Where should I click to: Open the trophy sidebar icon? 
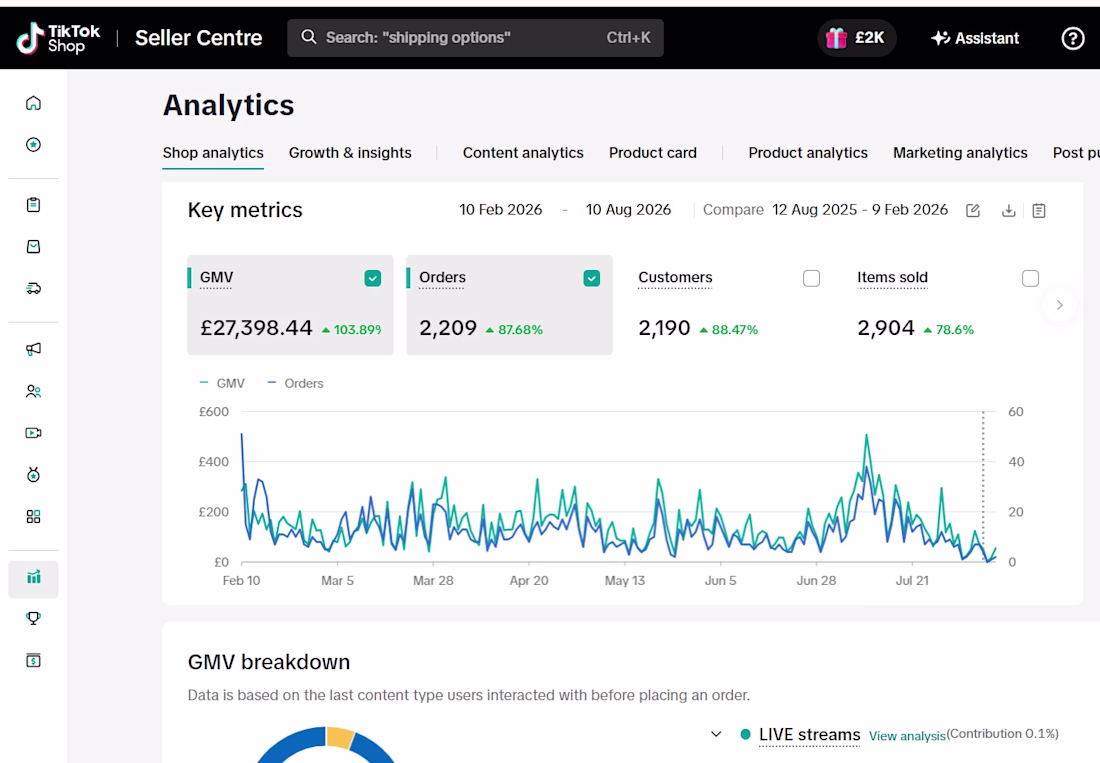33,619
